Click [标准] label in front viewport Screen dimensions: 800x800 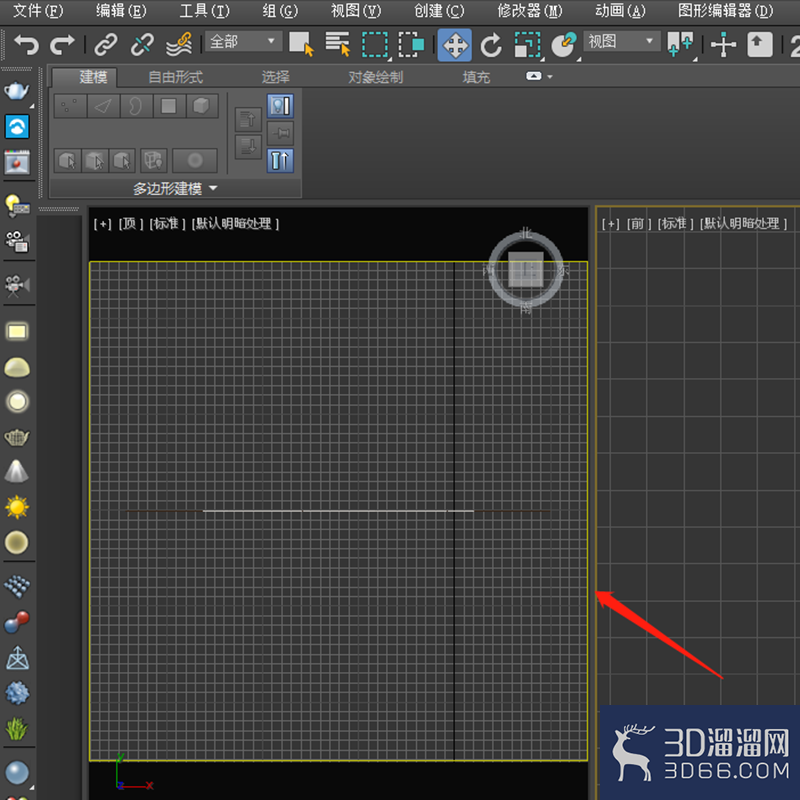tap(676, 223)
